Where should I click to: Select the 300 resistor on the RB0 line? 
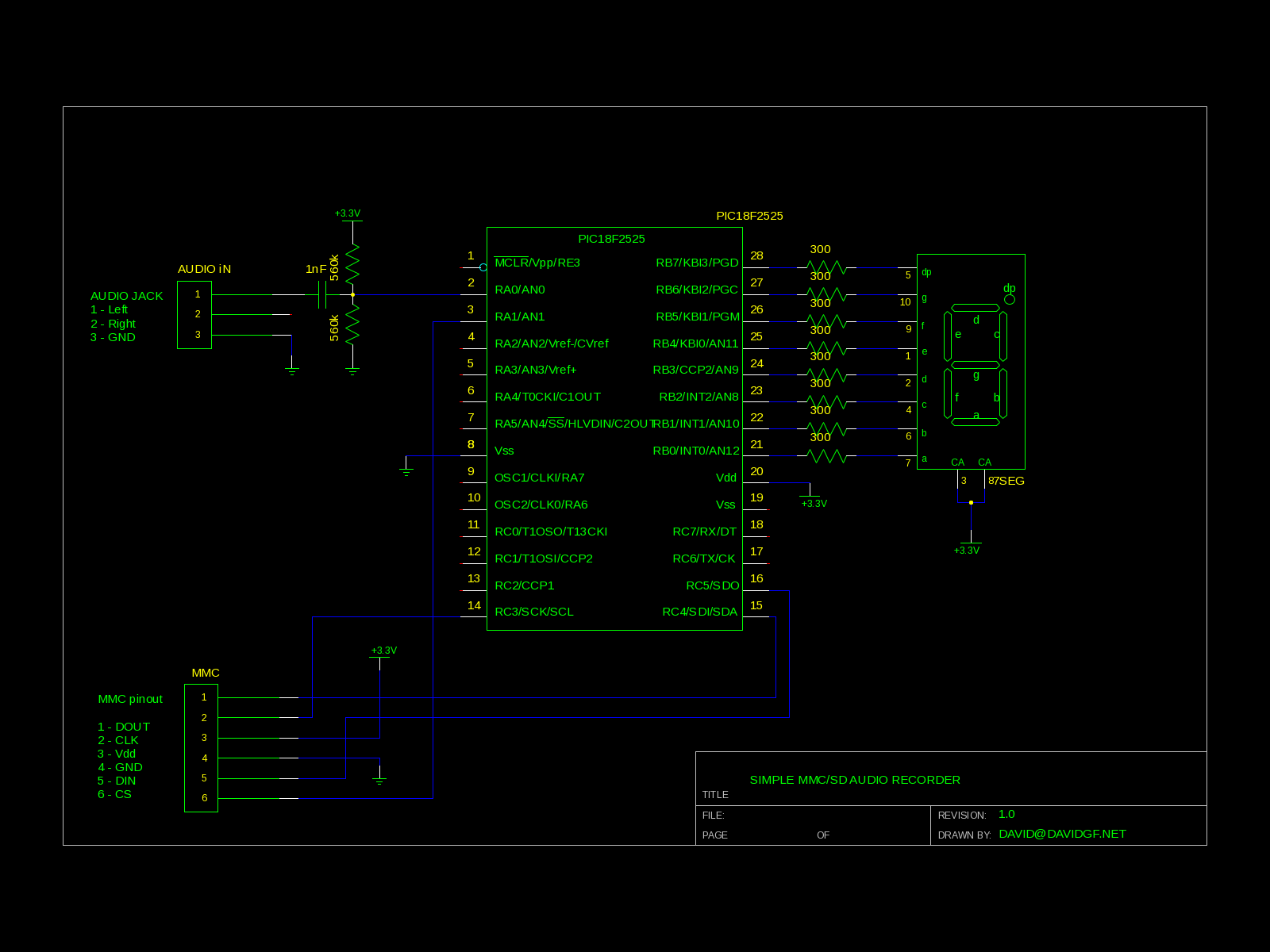pos(826,455)
